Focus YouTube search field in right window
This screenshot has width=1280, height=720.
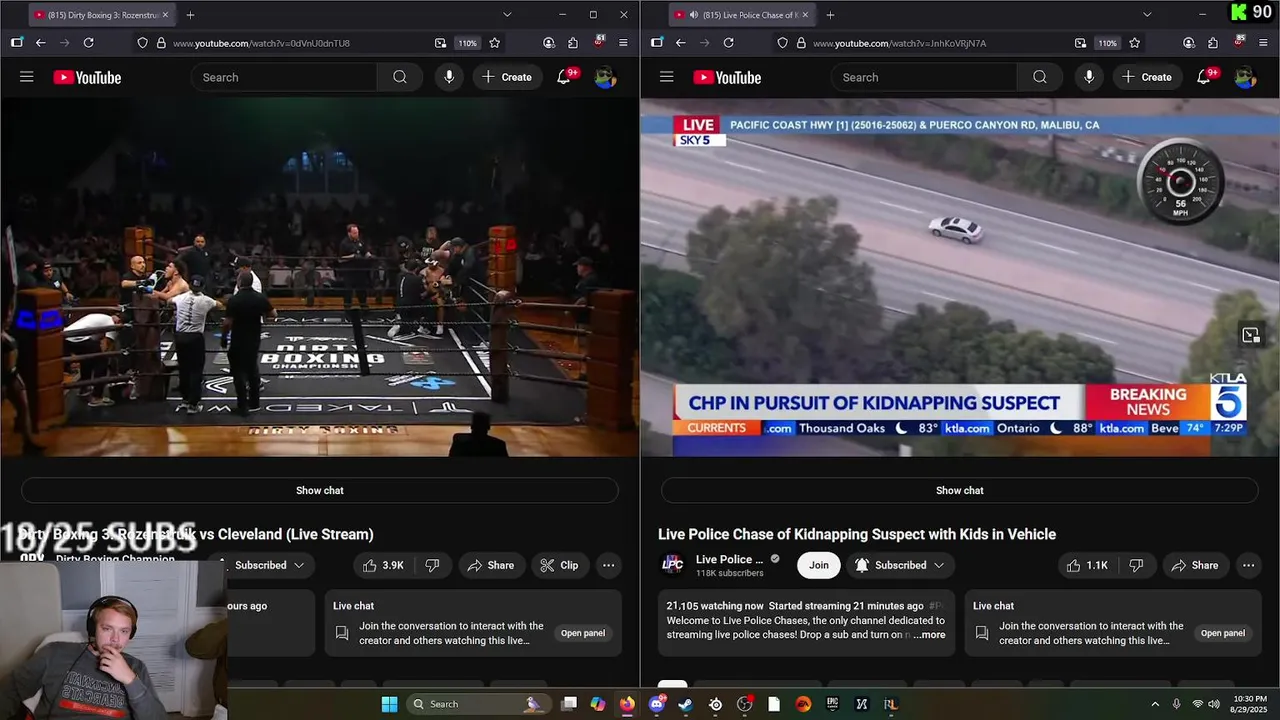[924, 77]
